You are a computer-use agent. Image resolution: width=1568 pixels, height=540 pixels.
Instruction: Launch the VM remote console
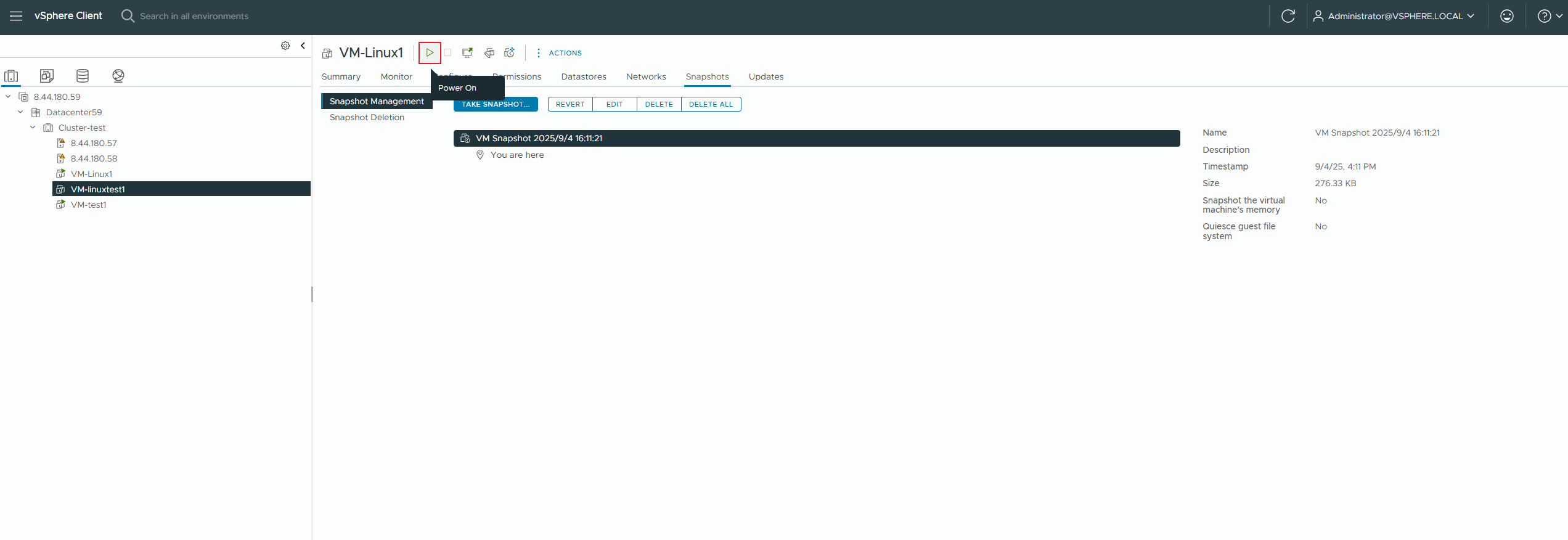pos(467,53)
